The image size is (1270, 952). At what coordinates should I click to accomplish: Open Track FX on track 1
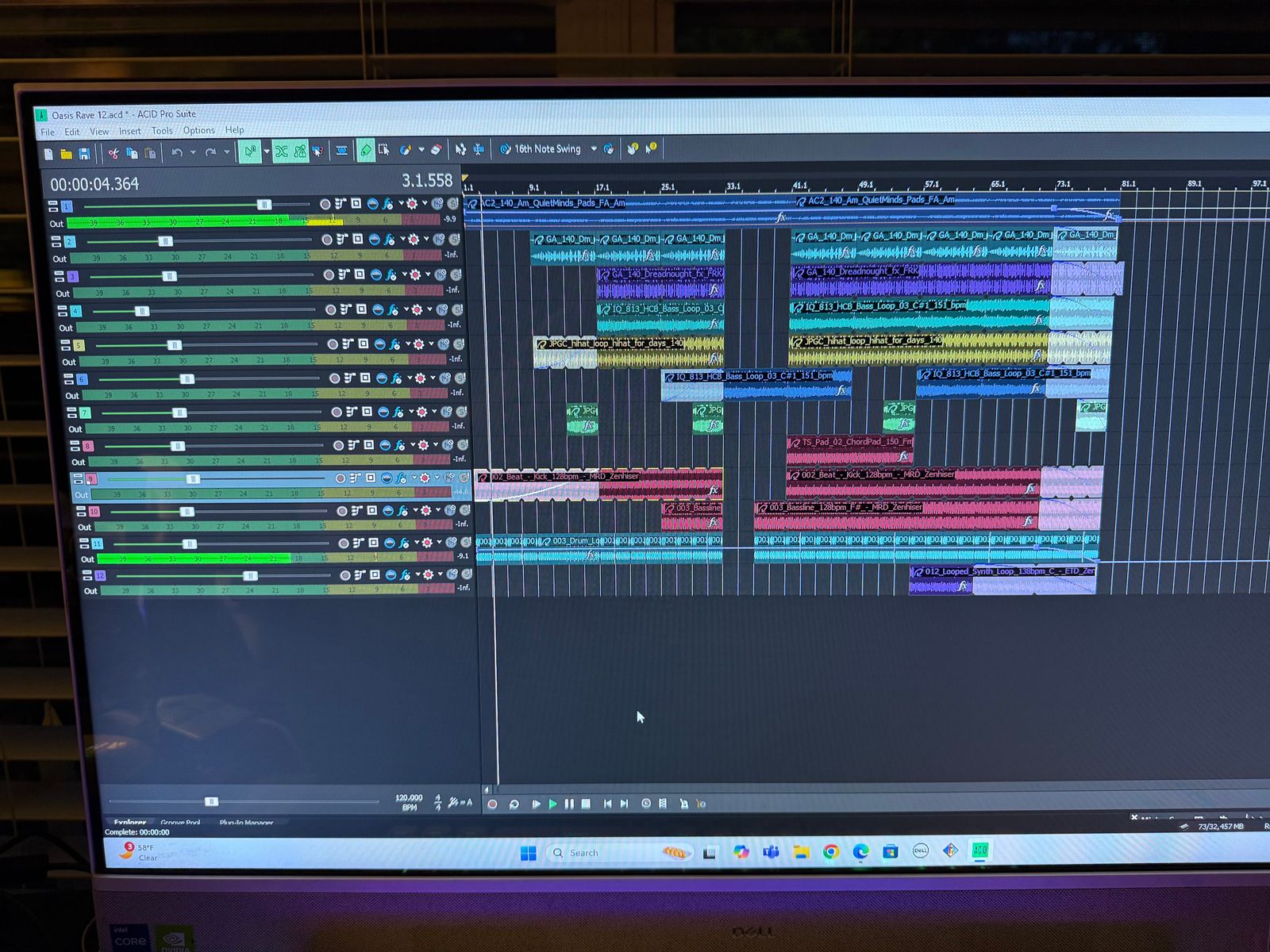point(387,204)
